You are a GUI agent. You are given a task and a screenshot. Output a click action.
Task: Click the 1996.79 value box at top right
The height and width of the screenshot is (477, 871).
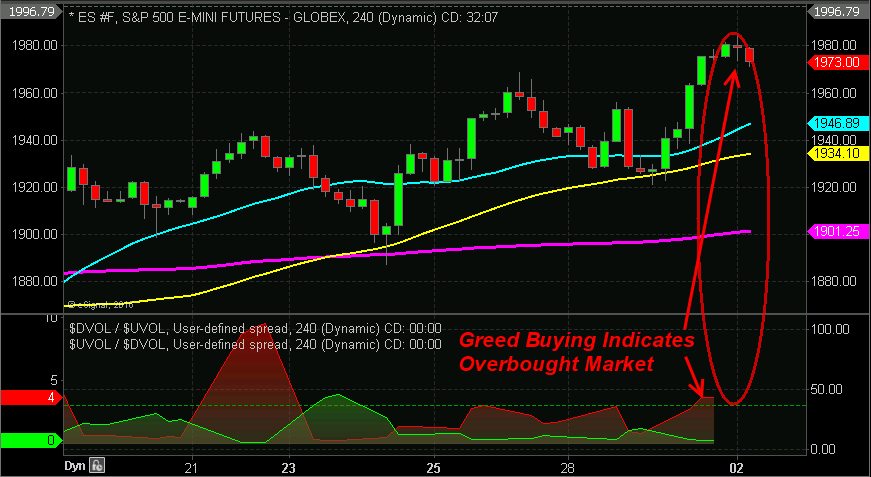tap(839, 11)
